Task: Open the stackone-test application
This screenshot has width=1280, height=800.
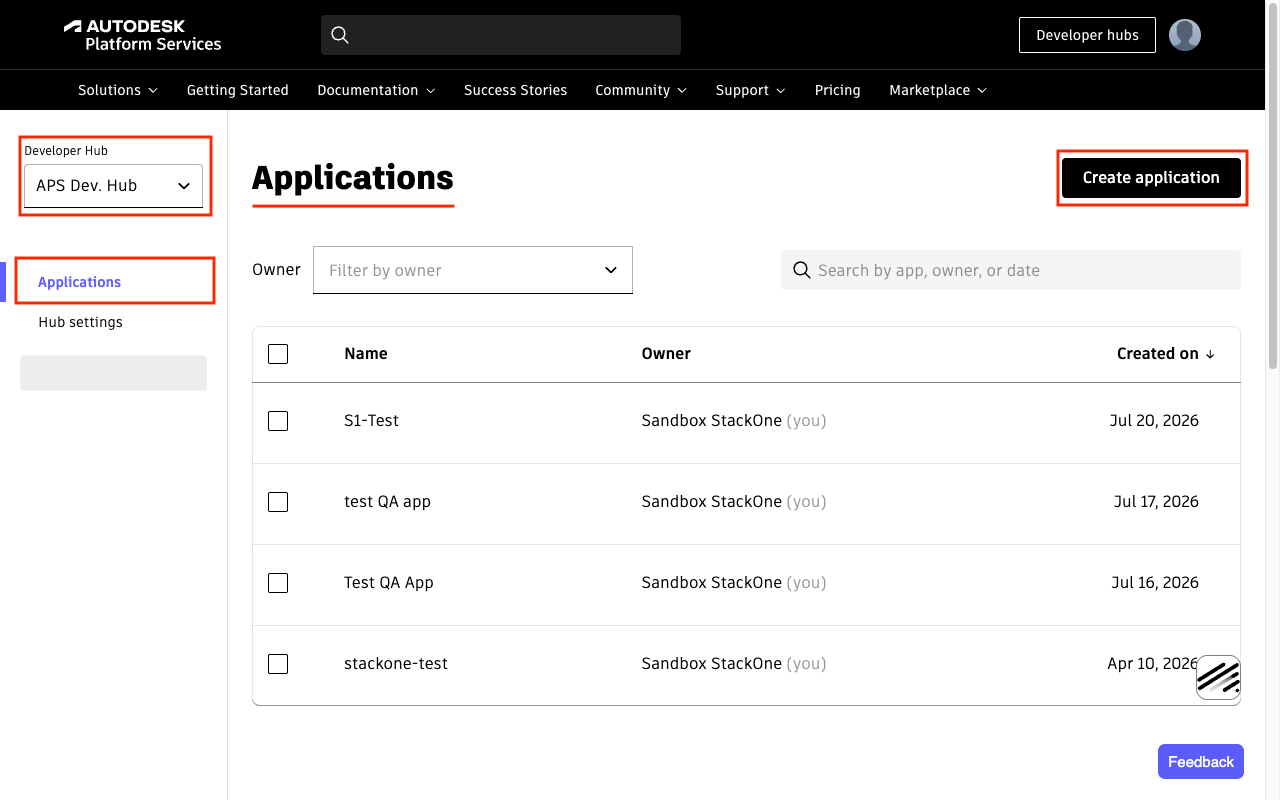Action: (396, 664)
